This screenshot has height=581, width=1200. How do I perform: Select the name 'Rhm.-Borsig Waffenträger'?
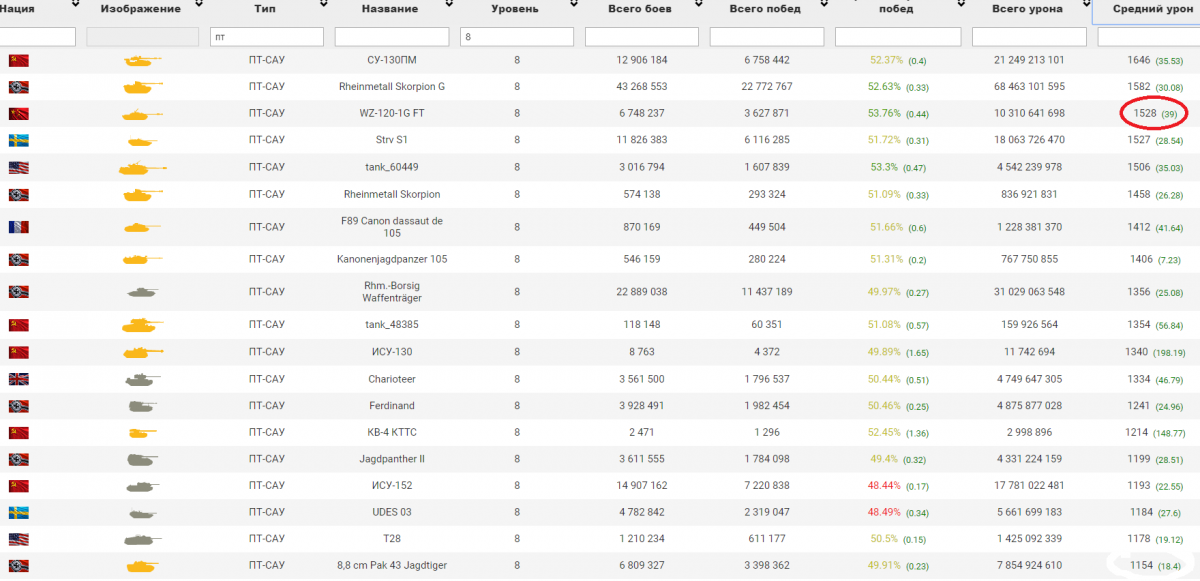[392, 292]
